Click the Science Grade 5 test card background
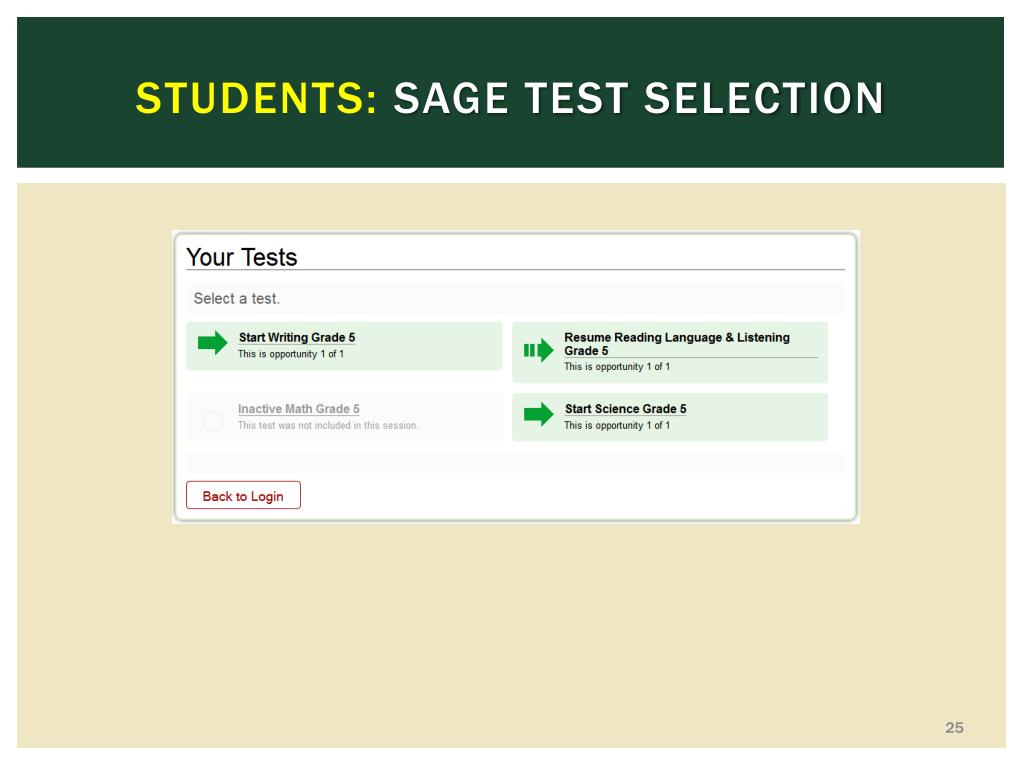This screenshot has height=768, width=1024. click(669, 417)
